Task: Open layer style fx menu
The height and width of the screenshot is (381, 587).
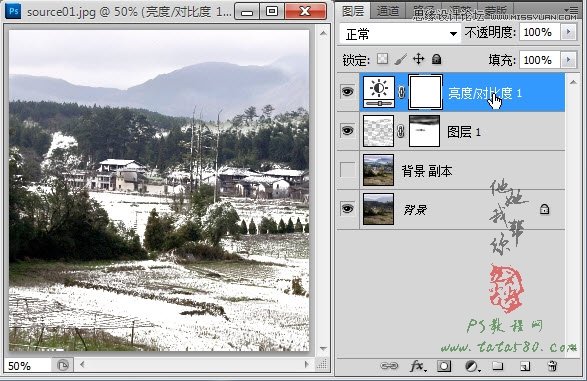Action: pyautogui.click(x=417, y=366)
